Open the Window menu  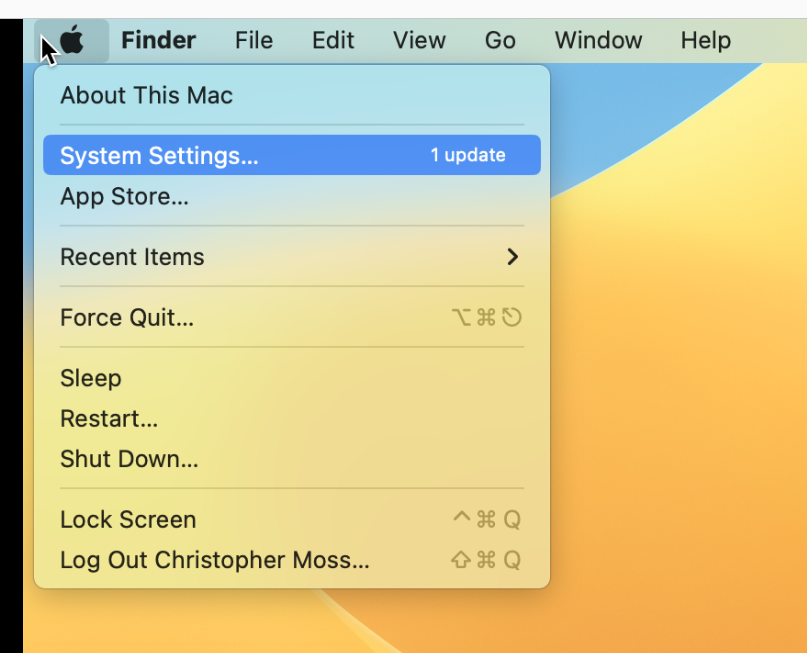[597, 40]
